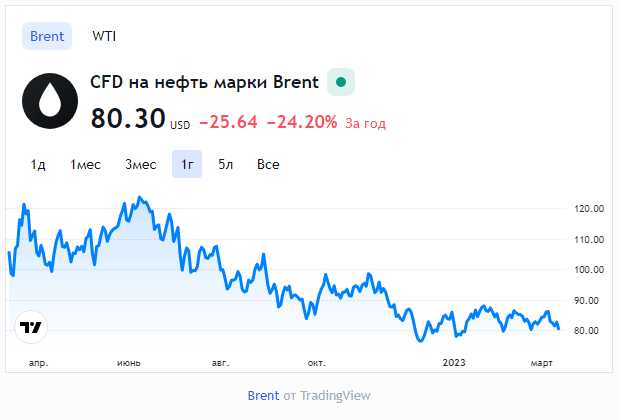Screen dimensions: 621x420
Task: Click the 80.30 USD price value
Action: pyautogui.click(x=140, y=119)
